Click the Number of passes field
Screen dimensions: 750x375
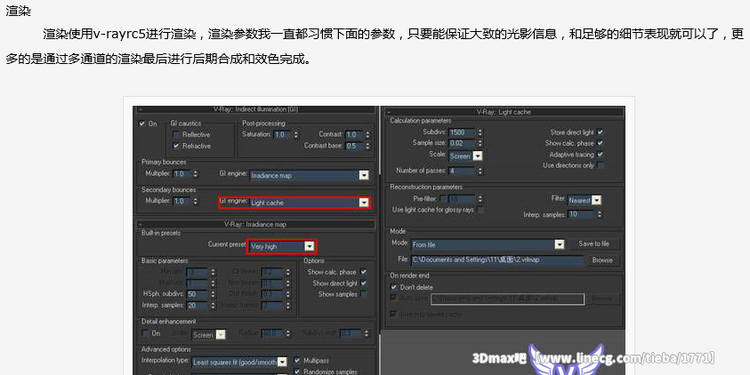[x=461, y=170]
